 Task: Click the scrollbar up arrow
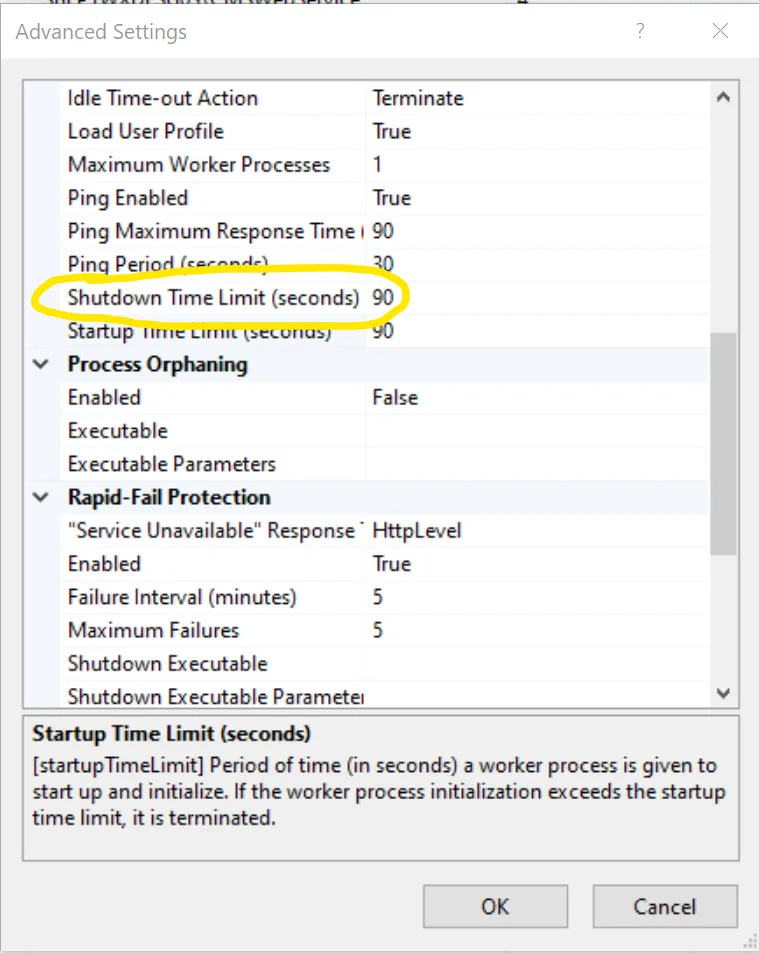723,97
